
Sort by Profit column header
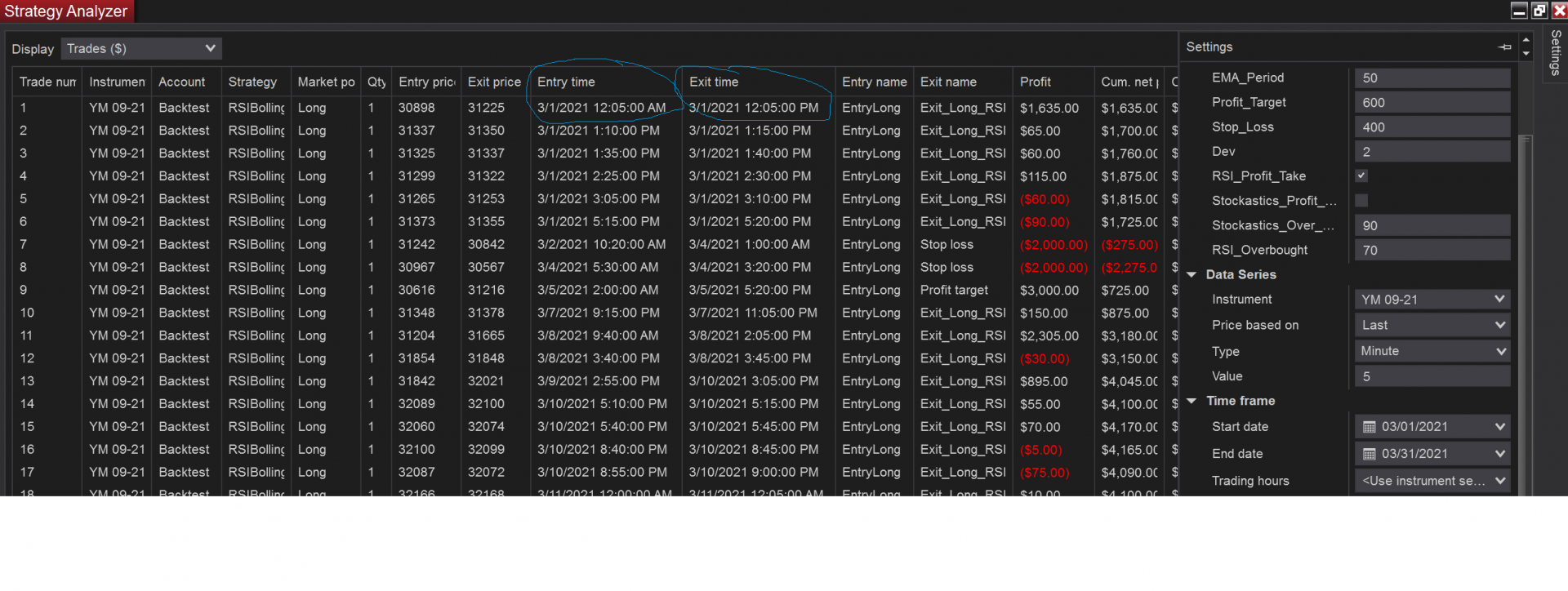tap(1053, 82)
